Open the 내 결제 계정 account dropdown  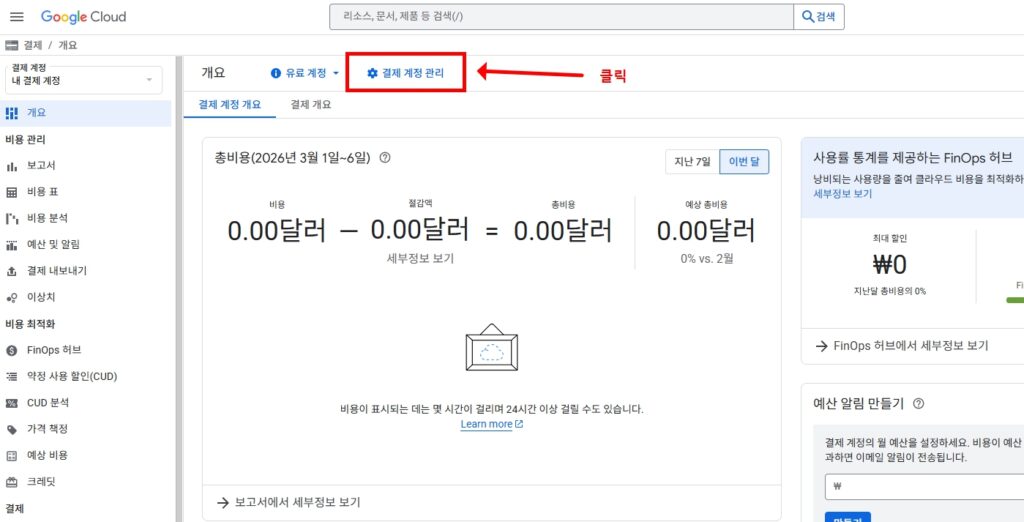pyautogui.click(x=83, y=80)
